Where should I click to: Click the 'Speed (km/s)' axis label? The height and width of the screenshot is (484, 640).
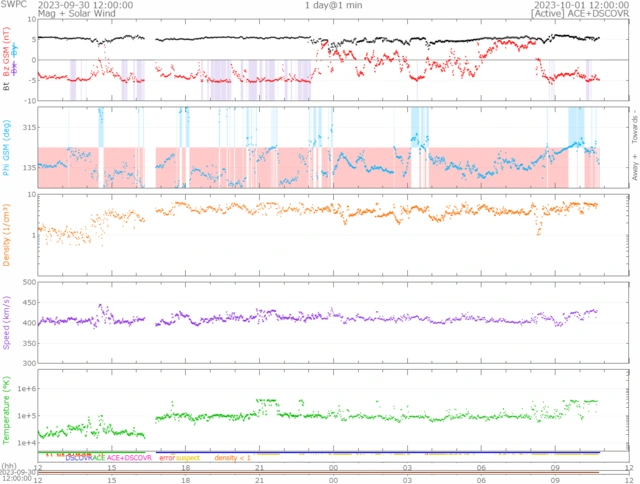coord(6,322)
